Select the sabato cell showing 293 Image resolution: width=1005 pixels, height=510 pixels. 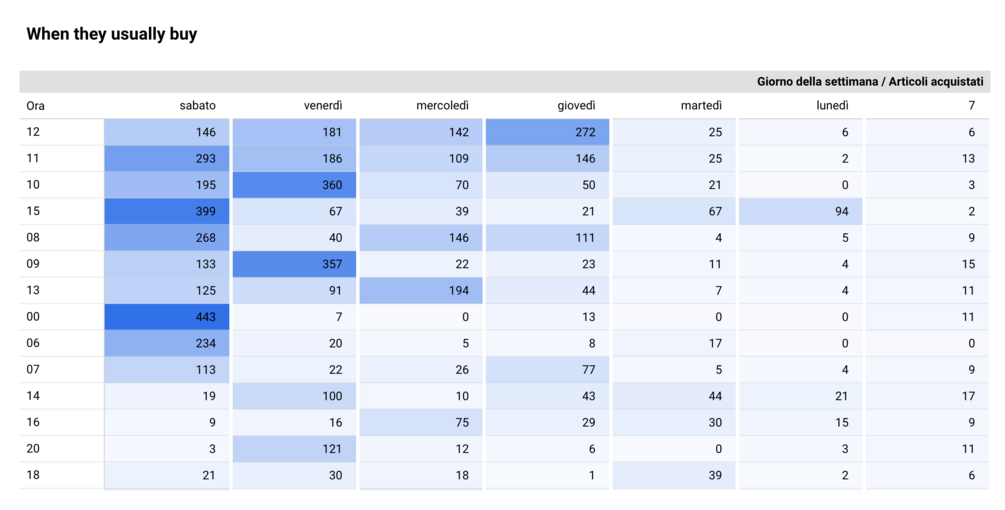[167, 158]
